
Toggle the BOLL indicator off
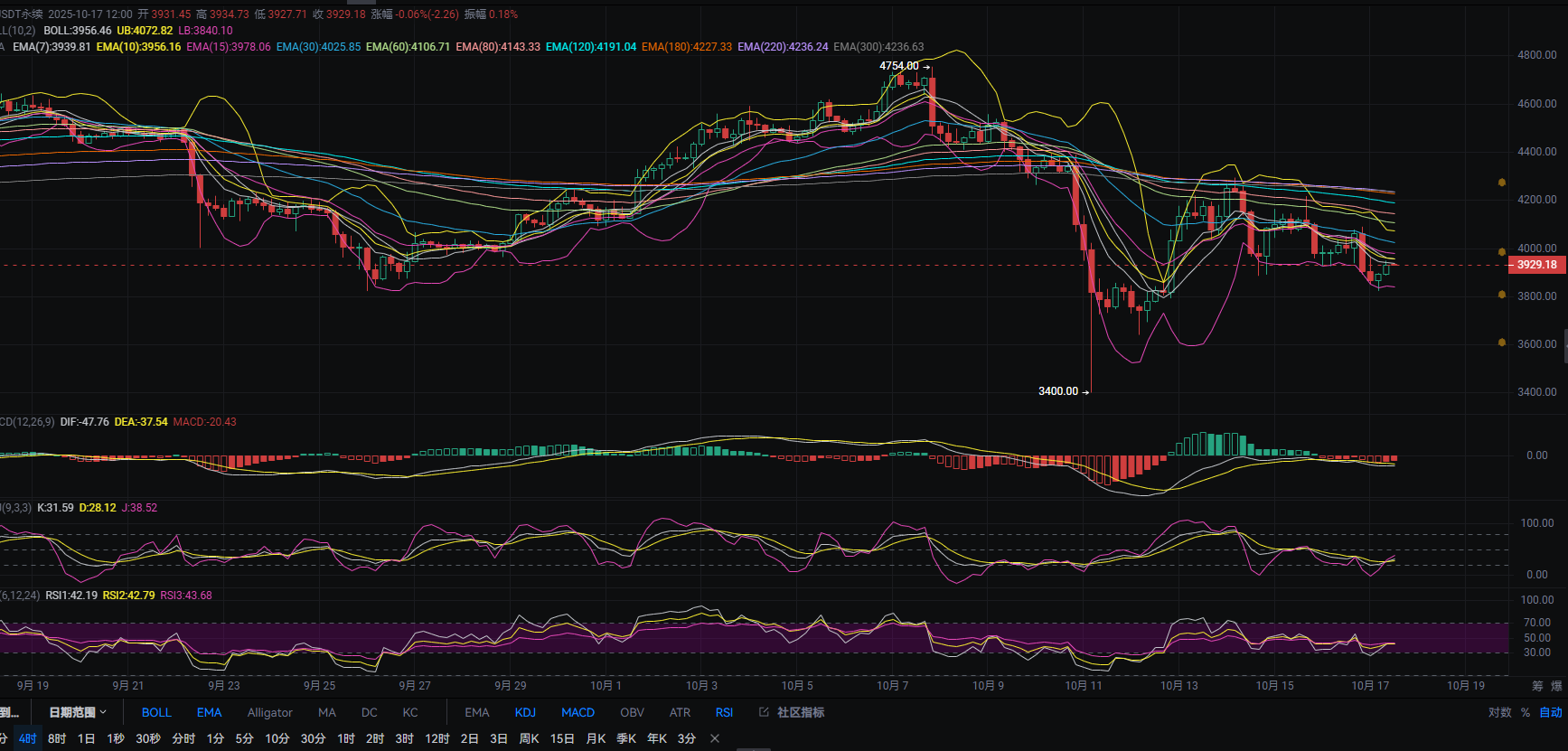[156, 712]
